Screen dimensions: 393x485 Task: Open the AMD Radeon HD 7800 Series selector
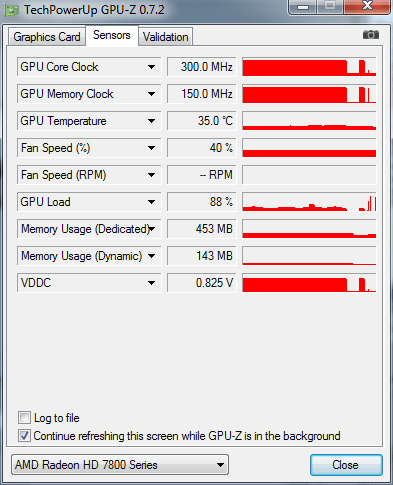[120, 465]
